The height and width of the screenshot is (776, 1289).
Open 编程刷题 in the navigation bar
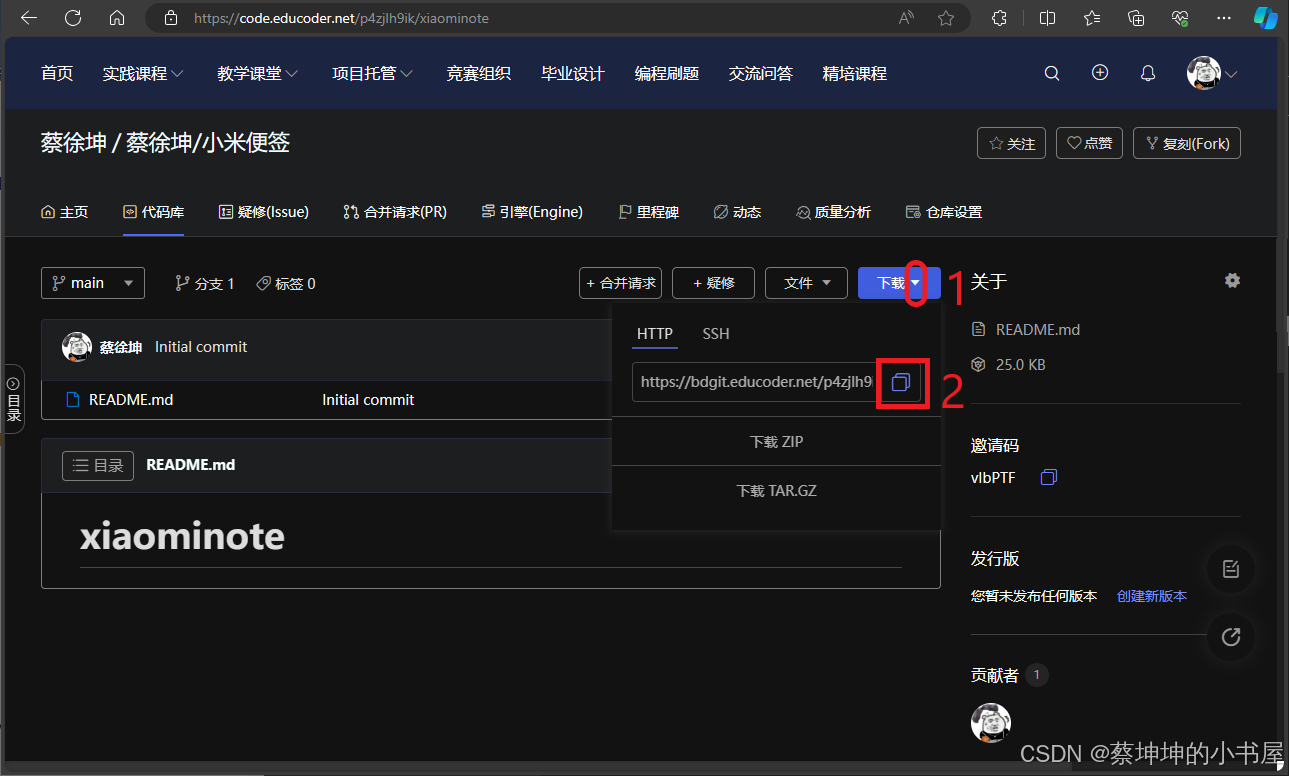click(667, 73)
